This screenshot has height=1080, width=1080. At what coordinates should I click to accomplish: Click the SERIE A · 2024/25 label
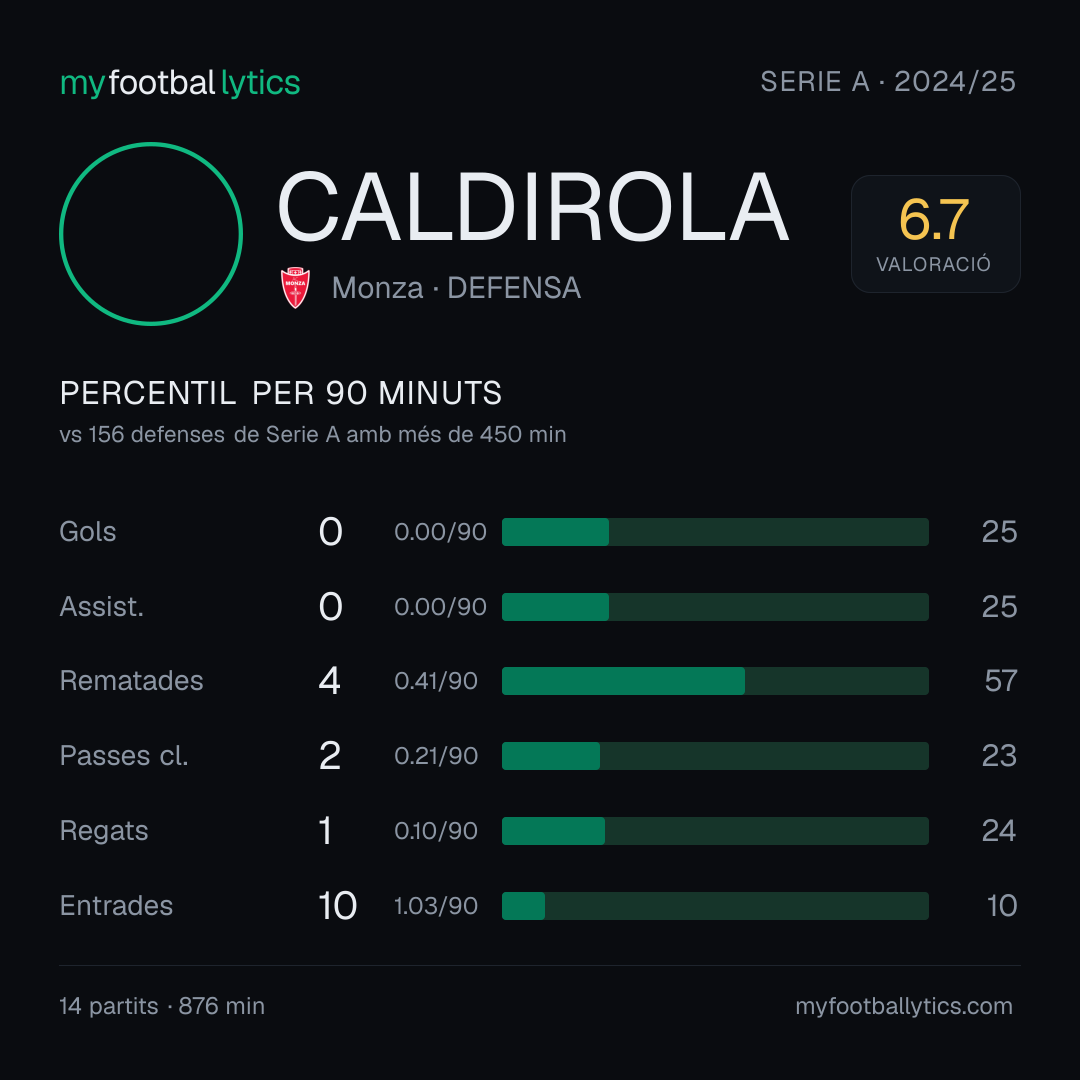888,82
